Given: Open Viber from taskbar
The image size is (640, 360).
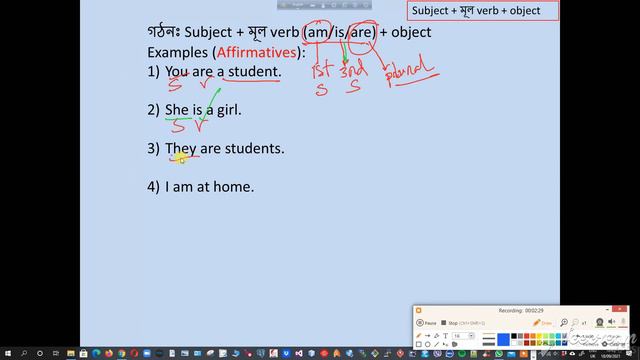Looking at the screenshot, I should [437, 353].
